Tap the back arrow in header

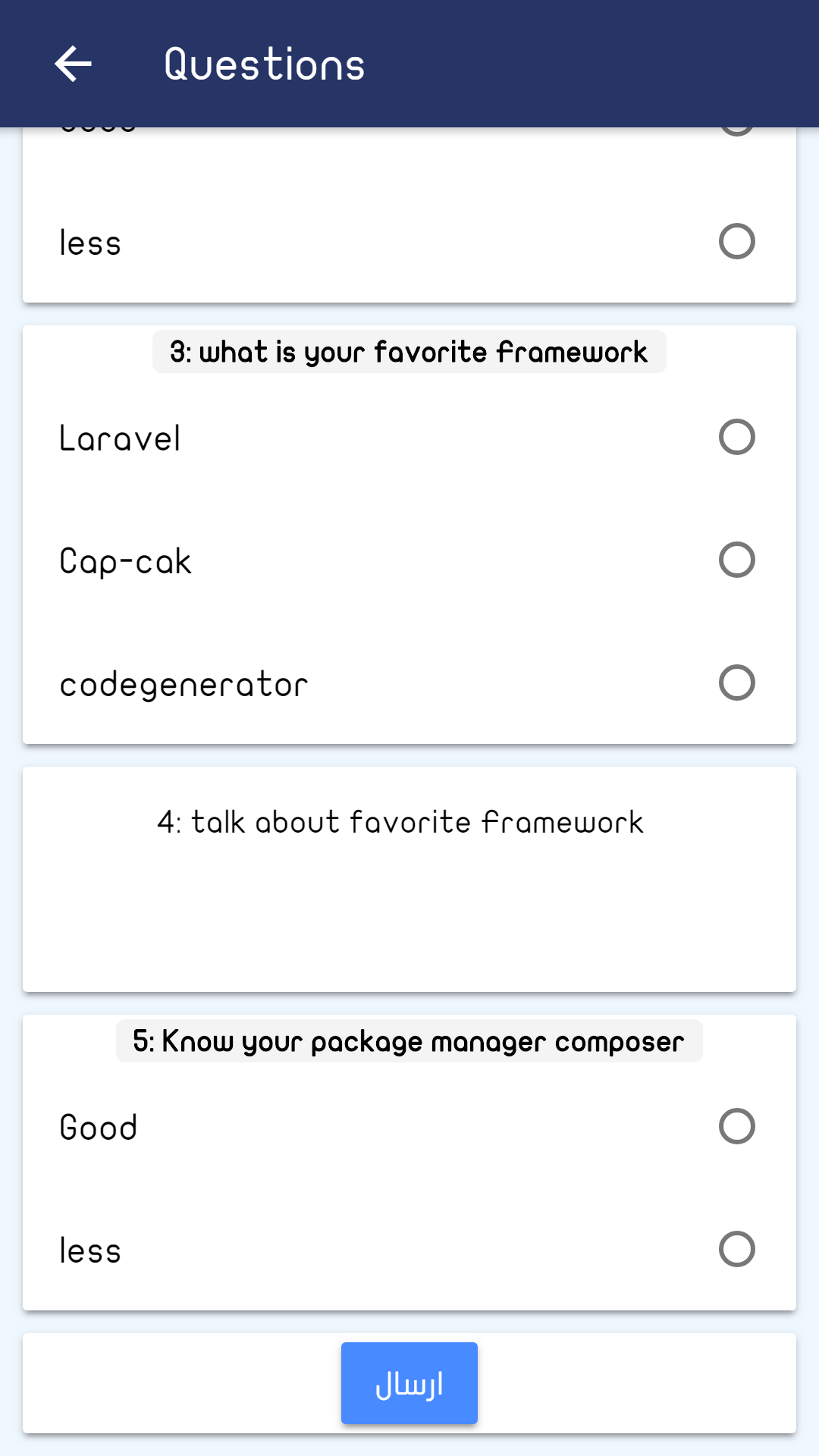[x=74, y=64]
